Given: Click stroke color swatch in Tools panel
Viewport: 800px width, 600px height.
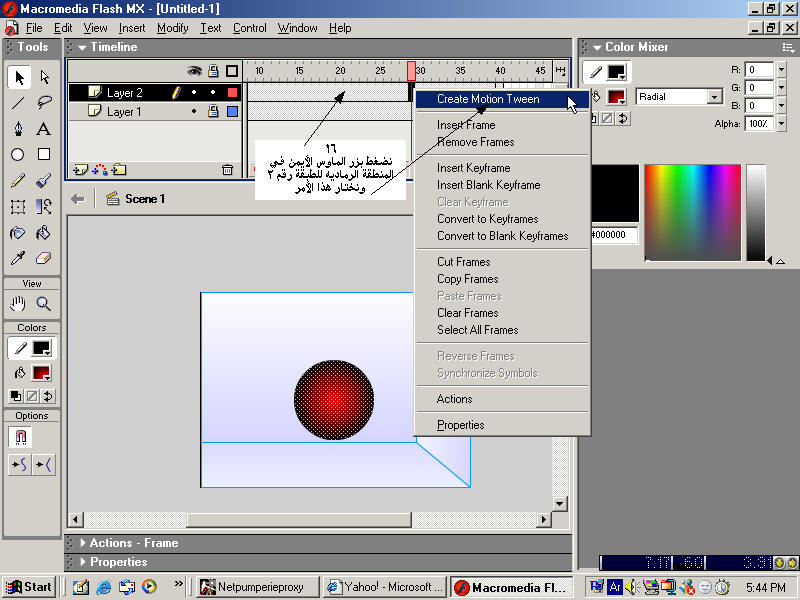Looking at the screenshot, I should (x=41, y=348).
